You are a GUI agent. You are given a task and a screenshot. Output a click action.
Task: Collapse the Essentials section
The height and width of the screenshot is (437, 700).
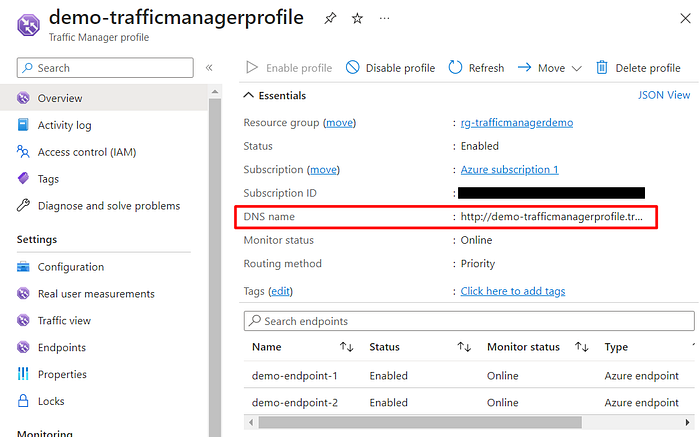(275, 96)
